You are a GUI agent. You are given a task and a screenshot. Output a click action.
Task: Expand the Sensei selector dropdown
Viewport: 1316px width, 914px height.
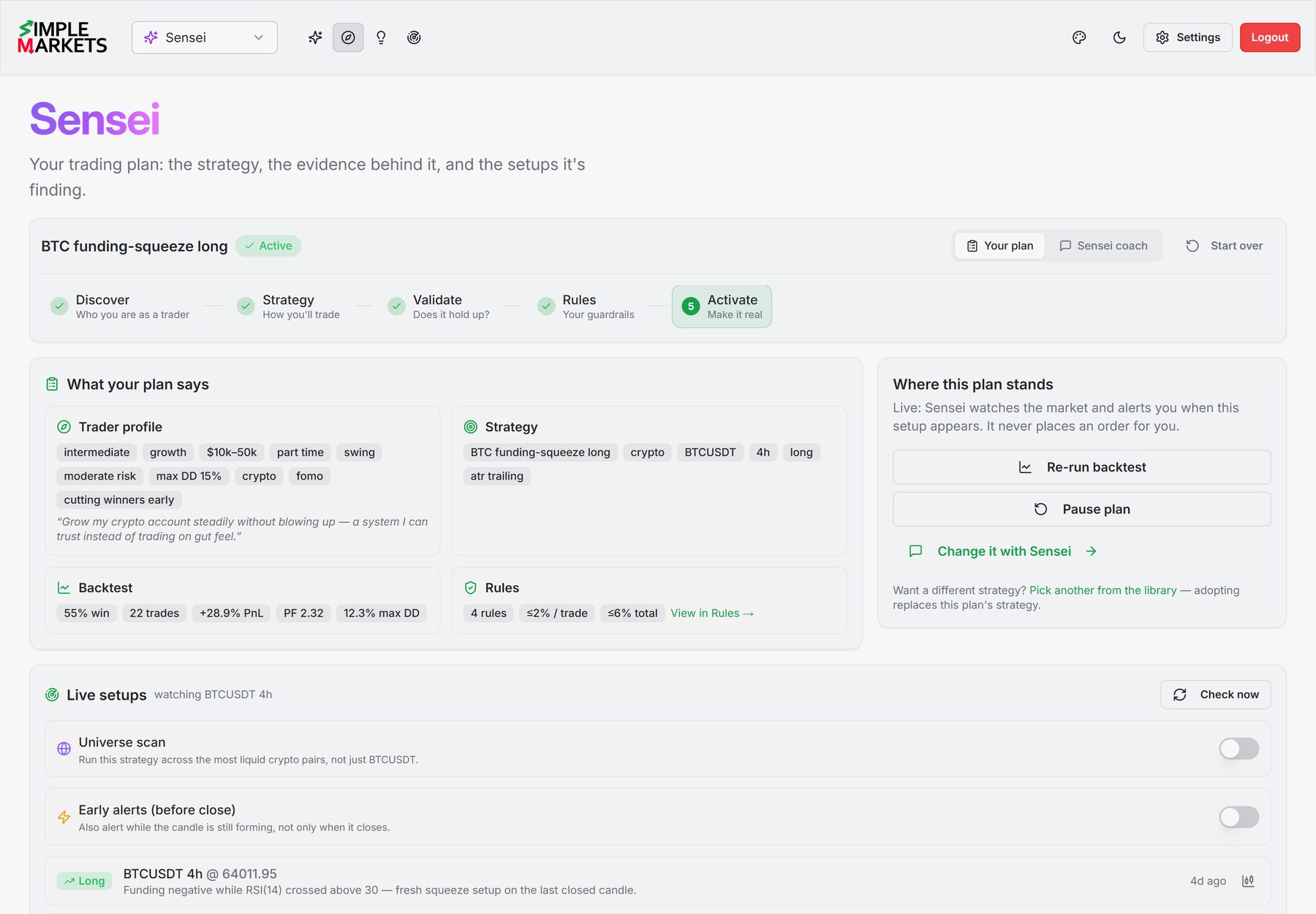coord(205,37)
